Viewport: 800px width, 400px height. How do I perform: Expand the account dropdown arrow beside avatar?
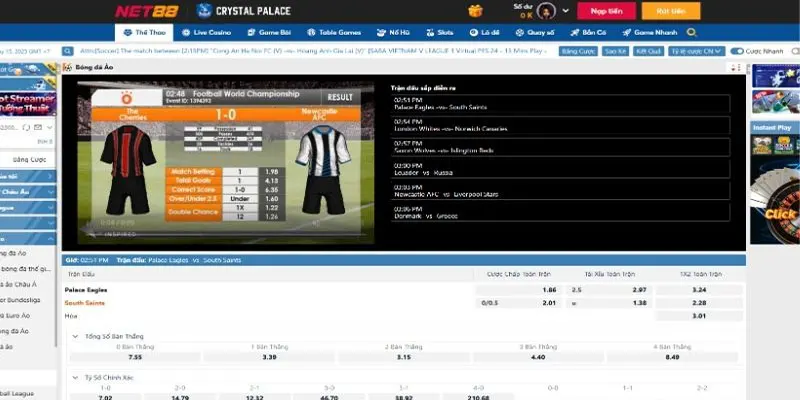tap(565, 11)
